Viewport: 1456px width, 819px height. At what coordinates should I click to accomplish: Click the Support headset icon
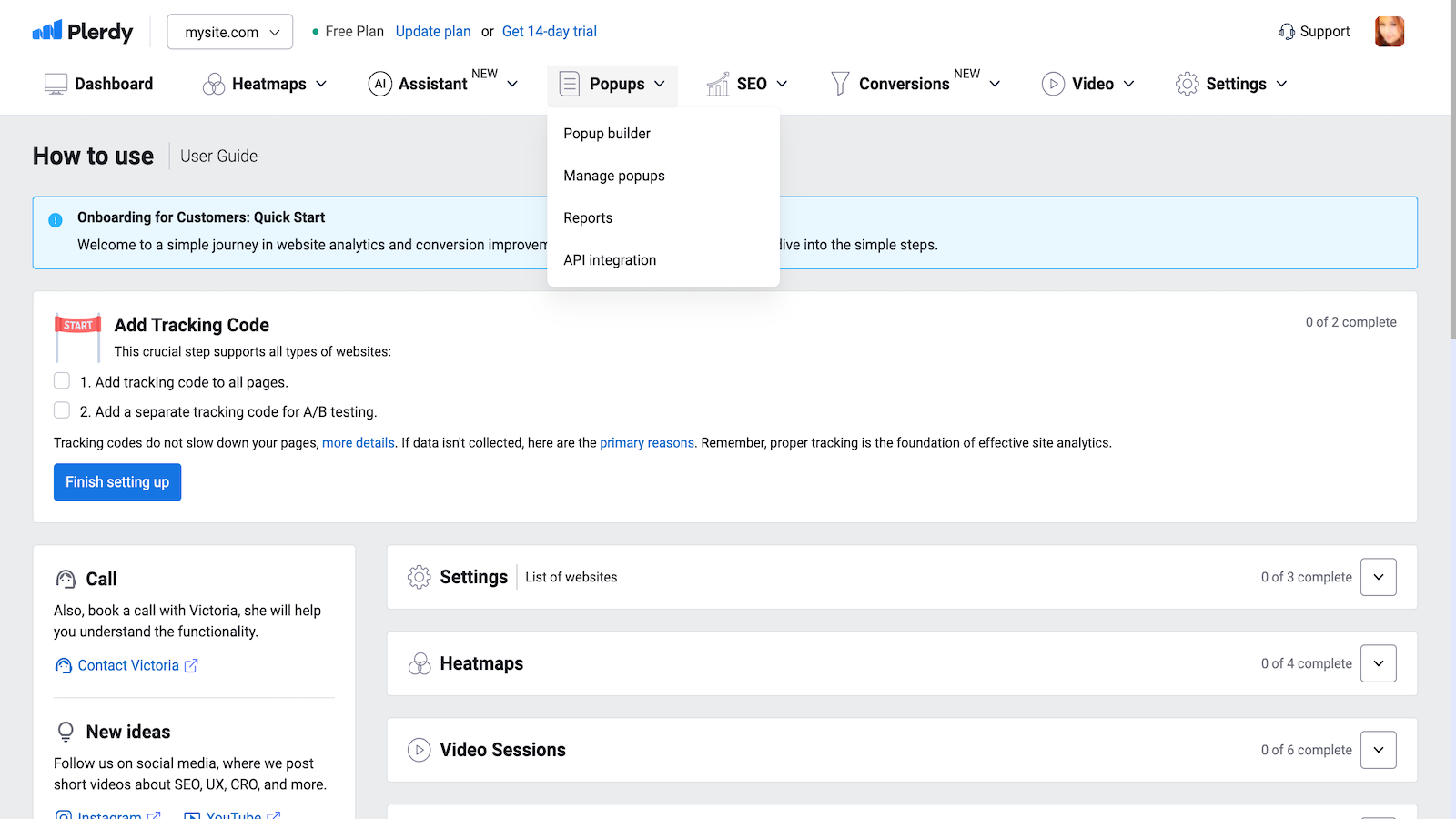1287,32
